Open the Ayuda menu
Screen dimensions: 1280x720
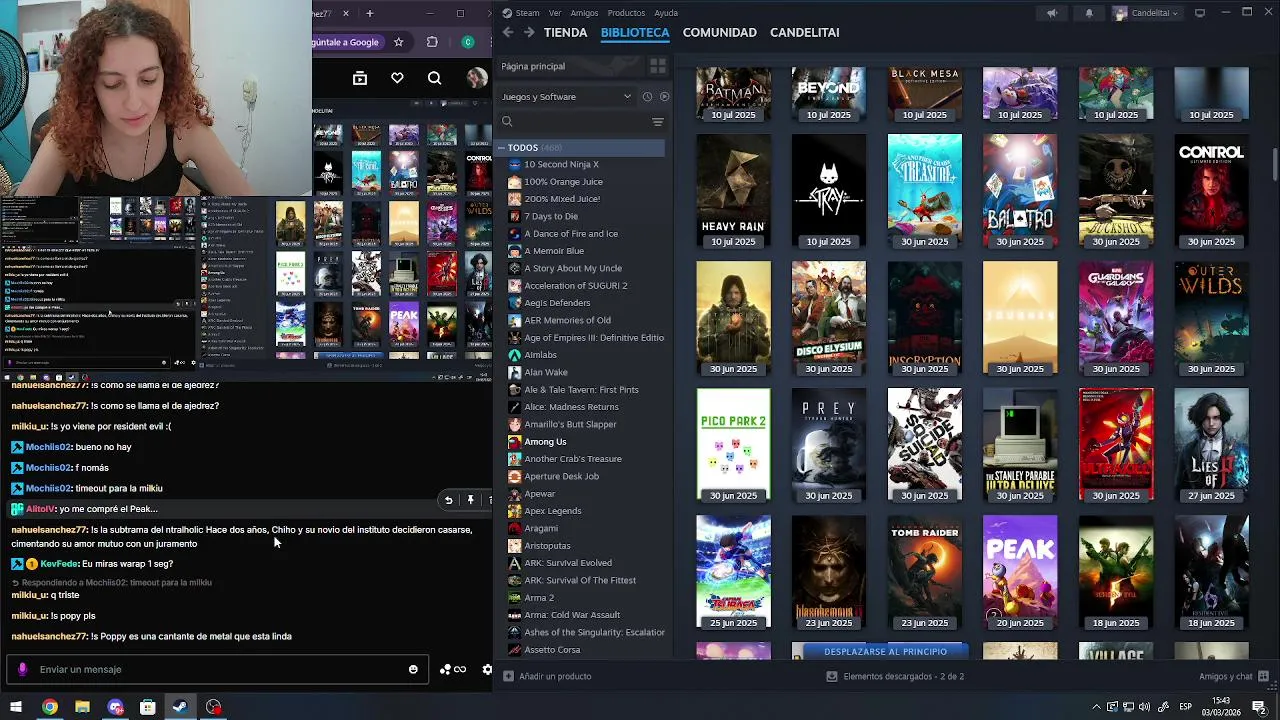click(666, 13)
